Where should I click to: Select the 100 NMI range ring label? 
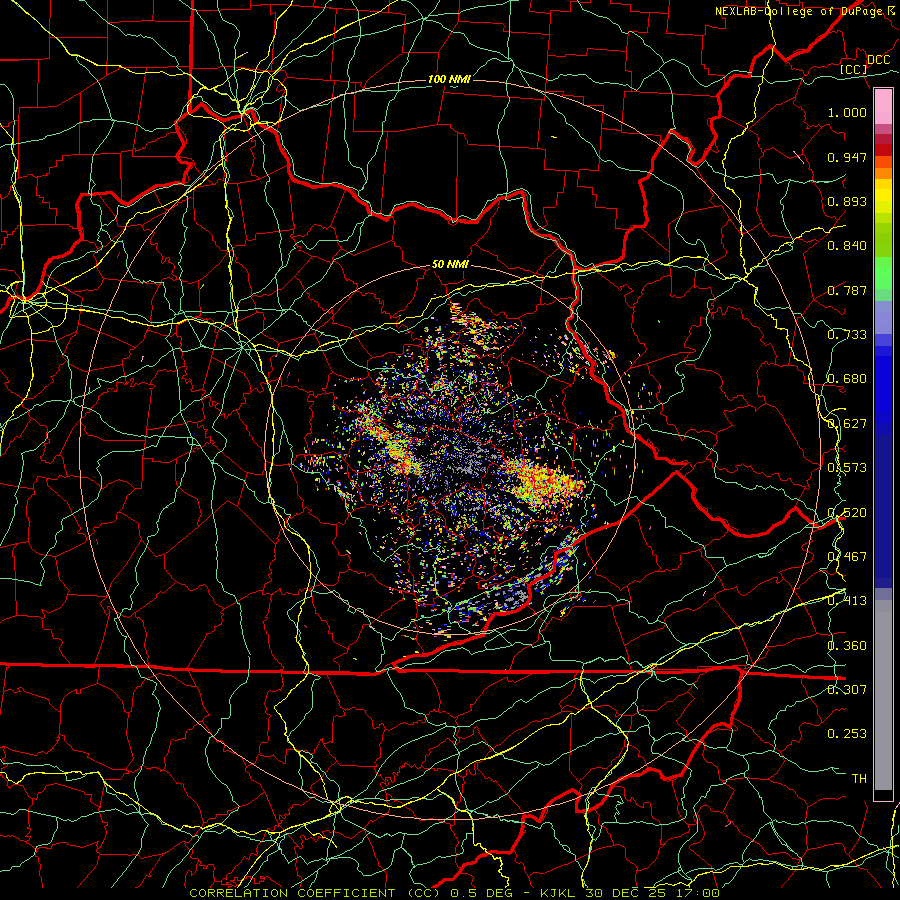[449, 79]
